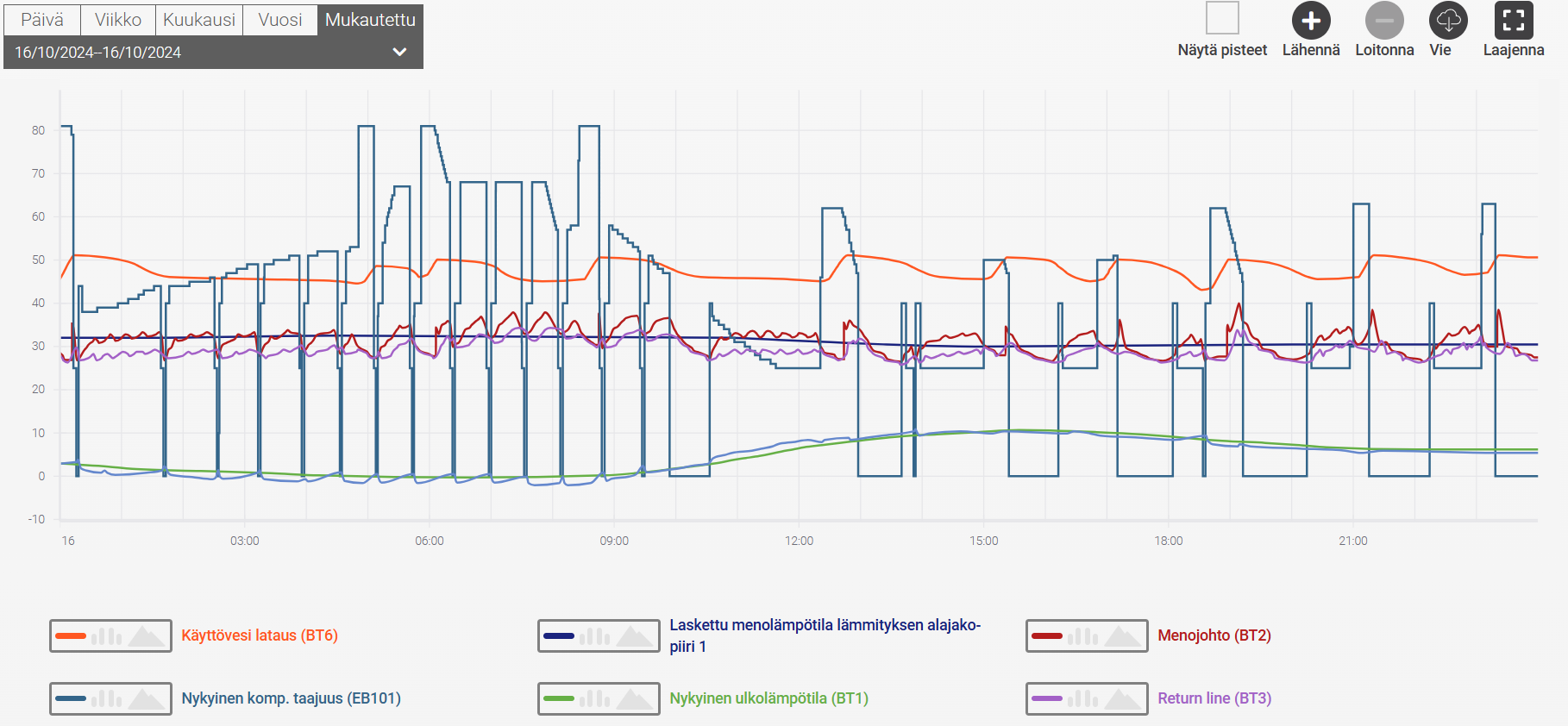Click the Lähennä label text
Screen dimensions: 1568x726
1311,50
